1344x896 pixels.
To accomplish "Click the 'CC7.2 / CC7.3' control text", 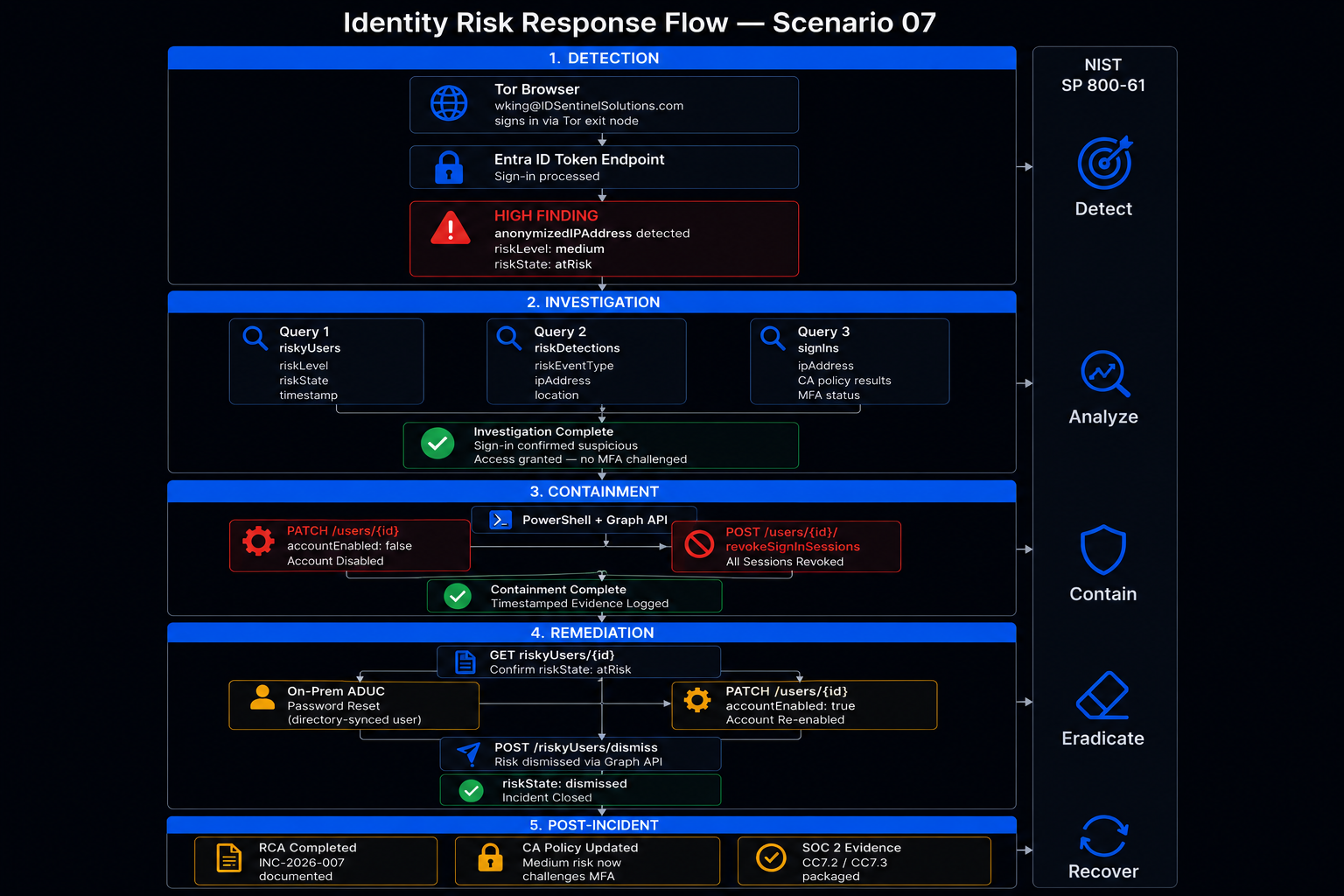I will point(844,863).
